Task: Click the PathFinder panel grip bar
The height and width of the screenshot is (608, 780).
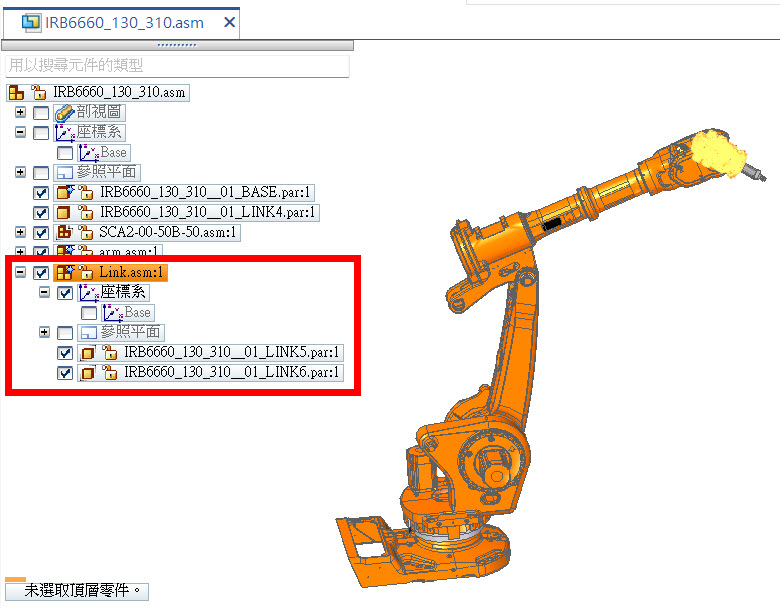Action: 177,45
